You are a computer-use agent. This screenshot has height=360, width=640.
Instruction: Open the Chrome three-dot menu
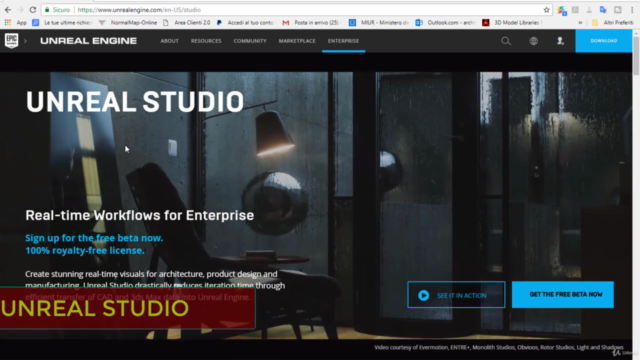click(x=632, y=10)
